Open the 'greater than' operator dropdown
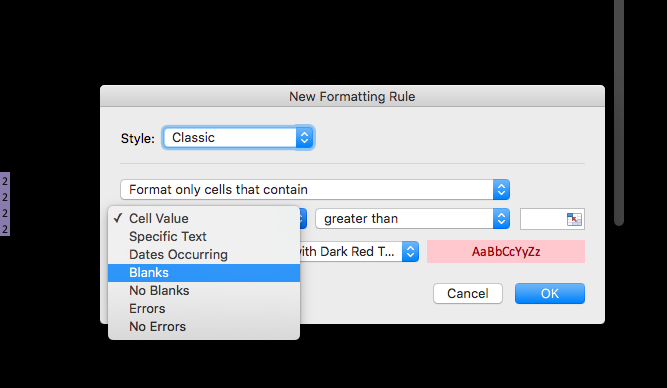 click(x=501, y=219)
